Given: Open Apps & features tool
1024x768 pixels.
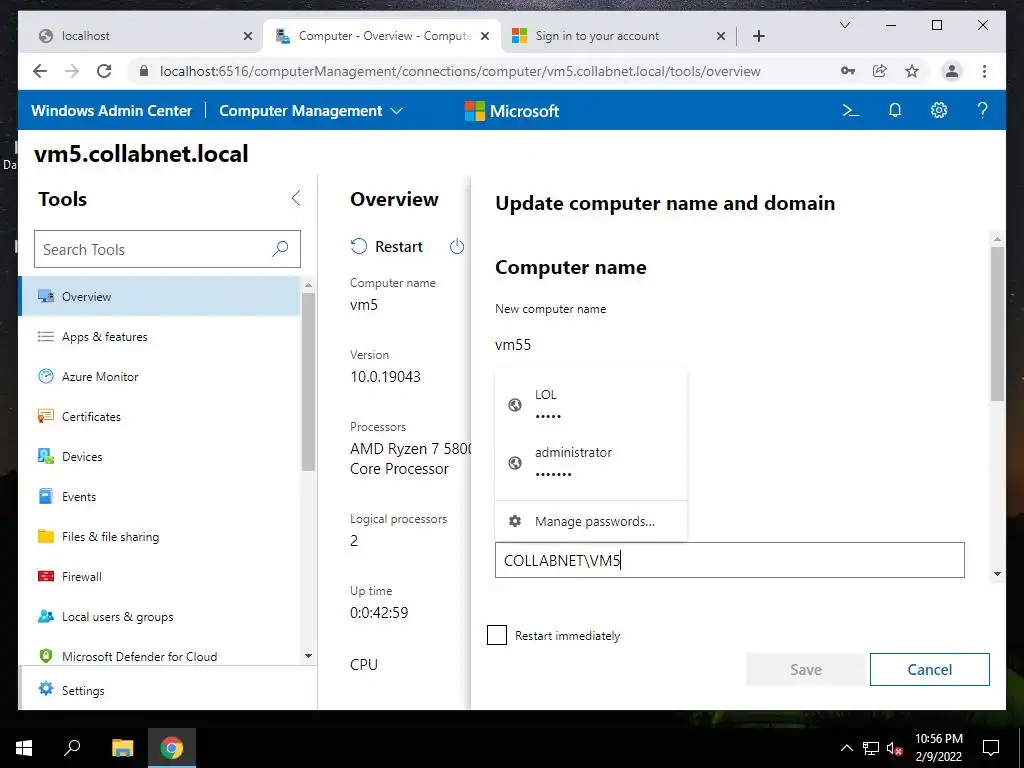Looking at the screenshot, I should [161, 336].
